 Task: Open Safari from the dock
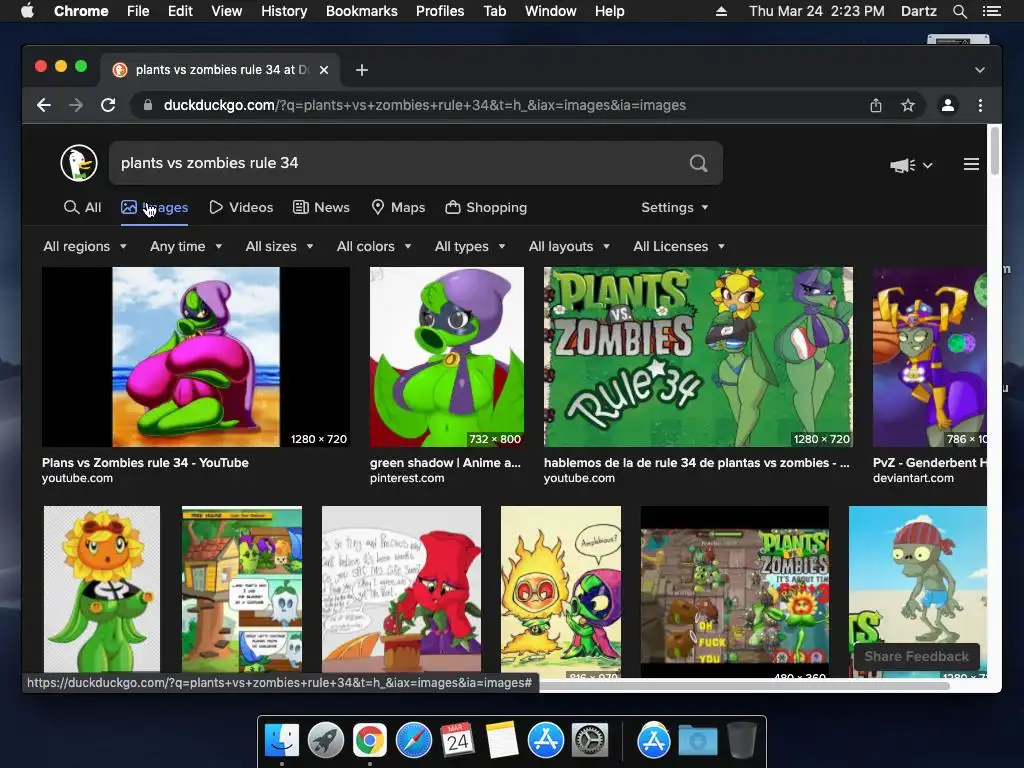pos(413,741)
